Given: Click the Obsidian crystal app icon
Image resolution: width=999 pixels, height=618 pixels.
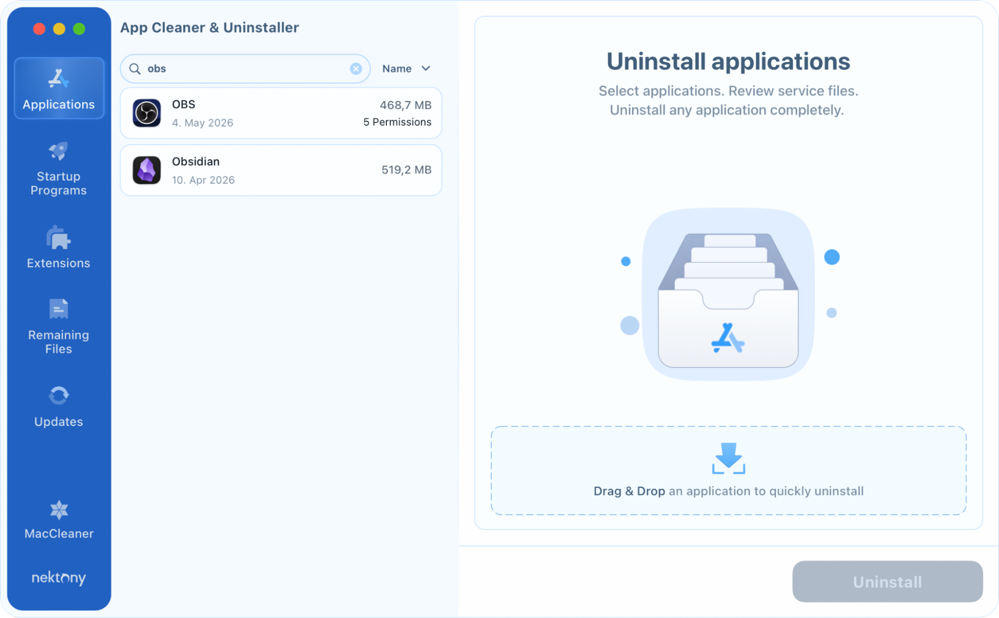Looking at the screenshot, I should pyautogui.click(x=147, y=170).
